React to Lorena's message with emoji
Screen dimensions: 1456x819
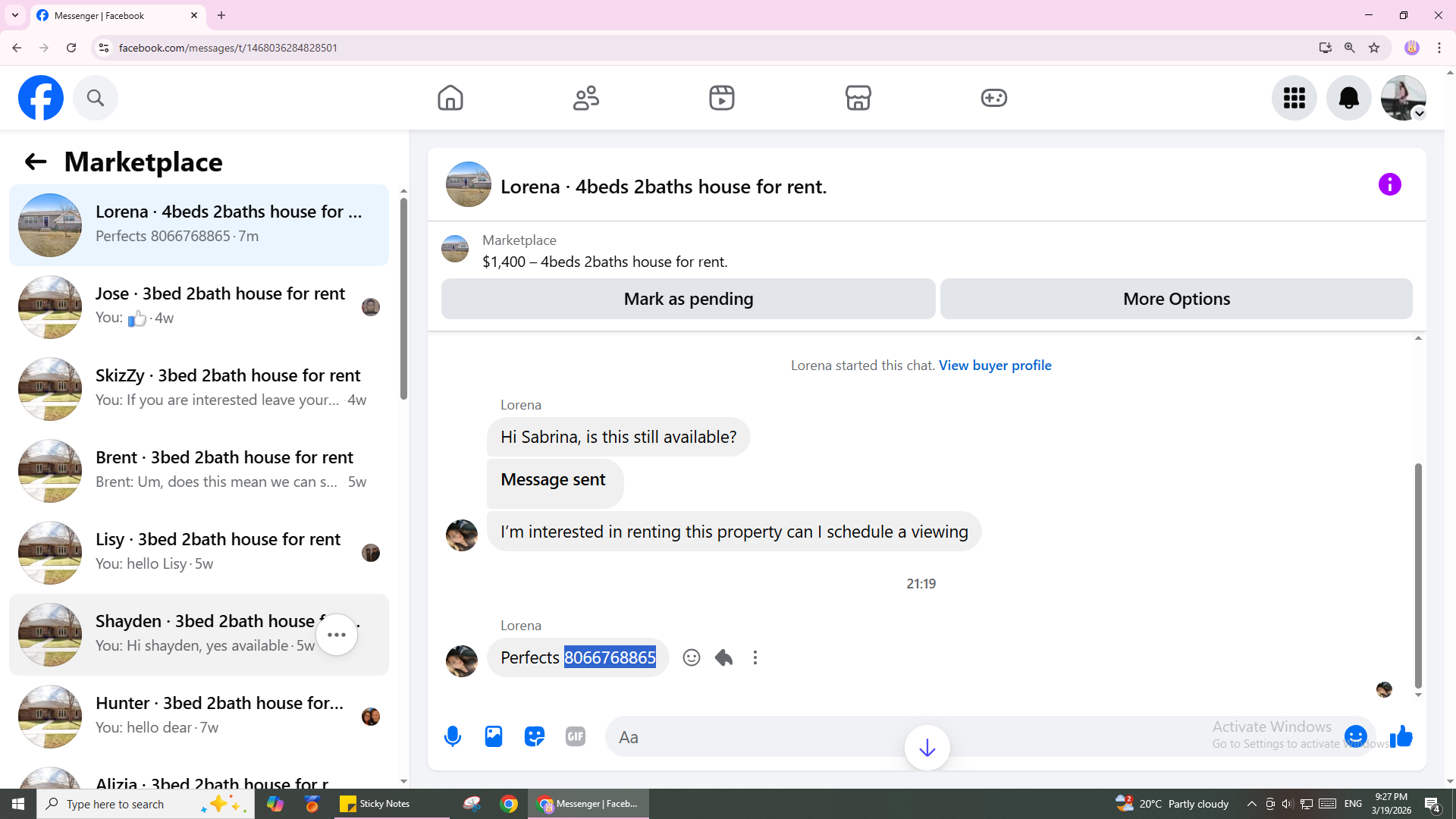point(692,657)
